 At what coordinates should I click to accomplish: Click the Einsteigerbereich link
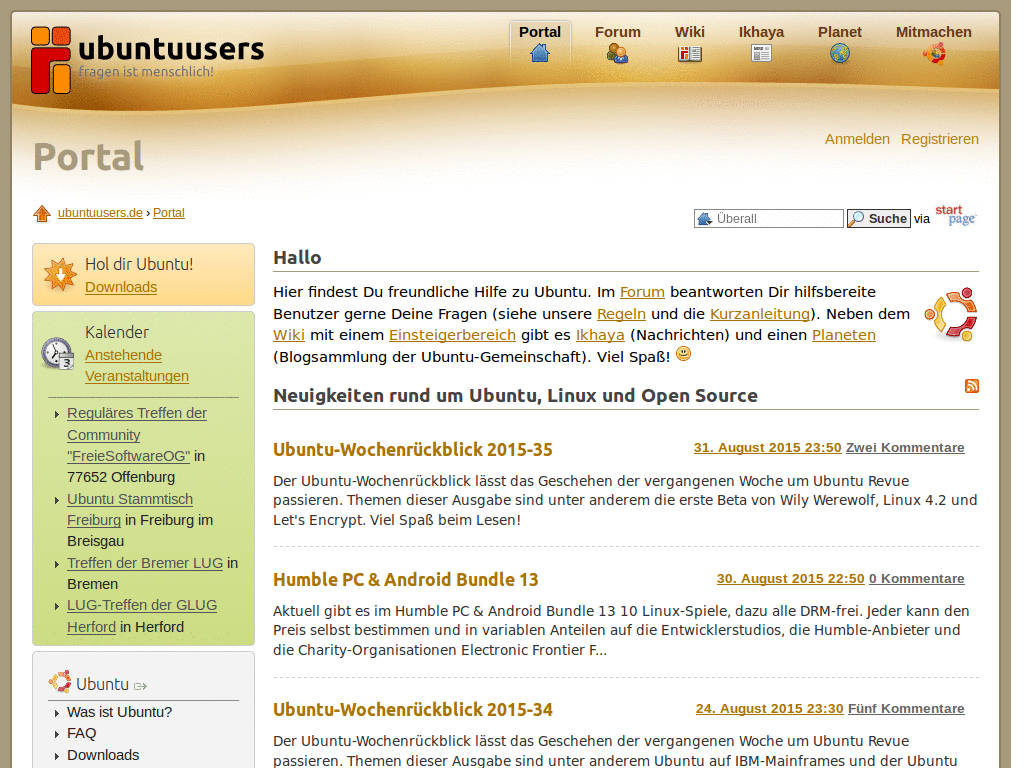click(x=452, y=335)
